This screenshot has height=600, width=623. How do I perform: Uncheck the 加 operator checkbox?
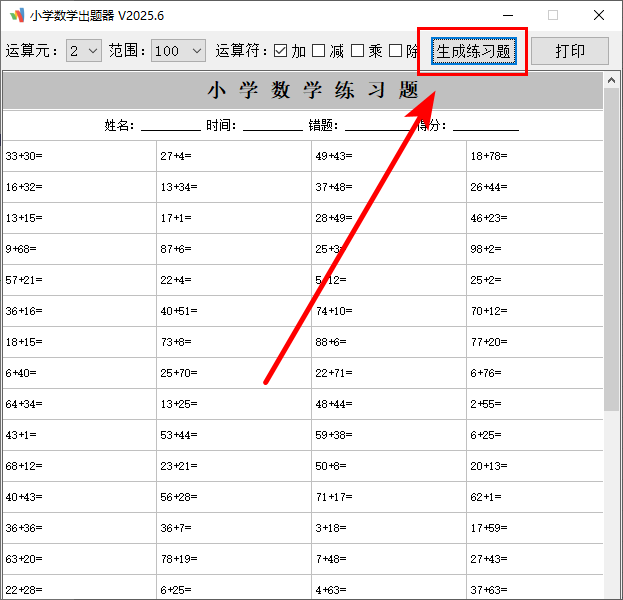[x=281, y=51]
